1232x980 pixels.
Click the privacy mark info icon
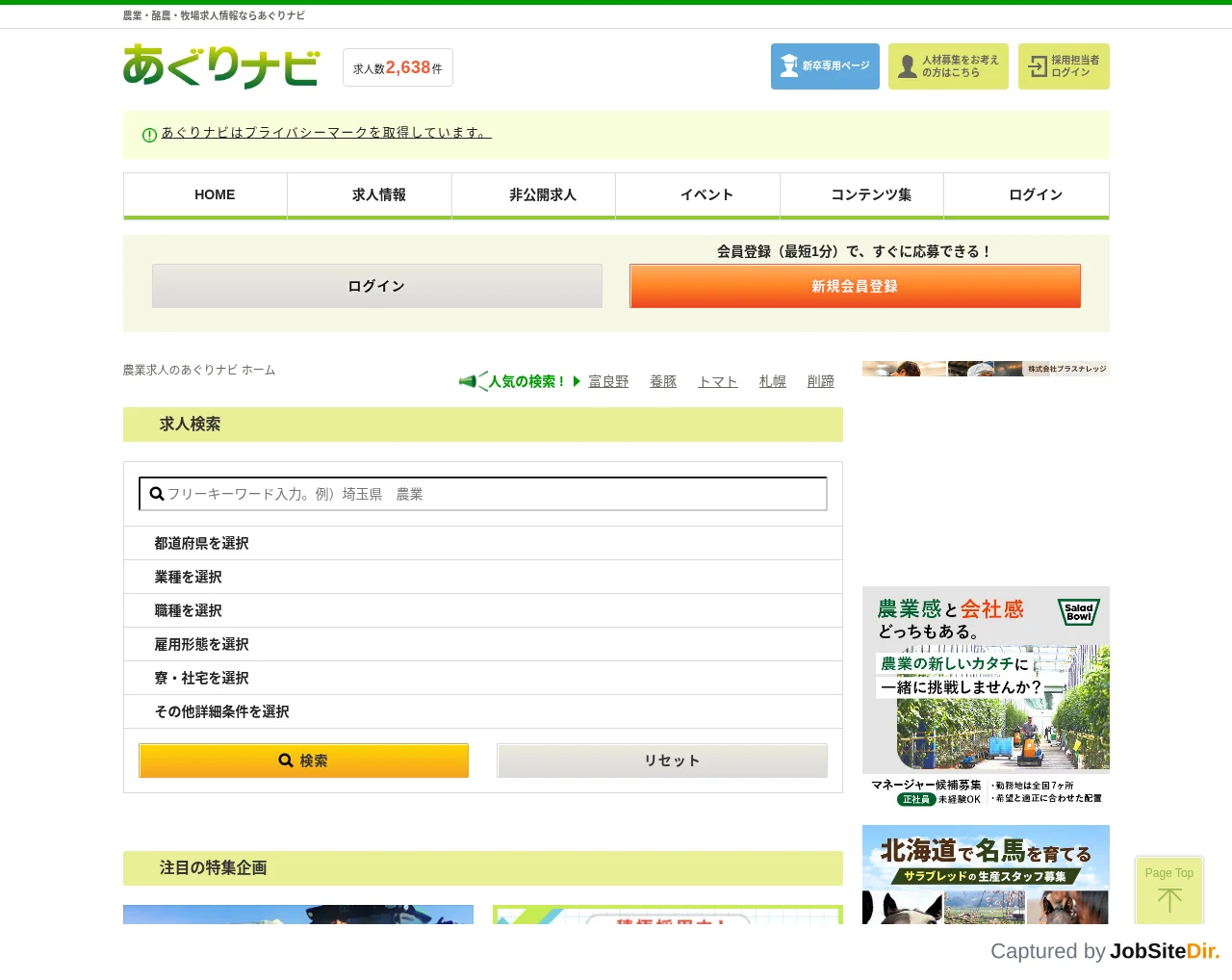[x=149, y=135]
